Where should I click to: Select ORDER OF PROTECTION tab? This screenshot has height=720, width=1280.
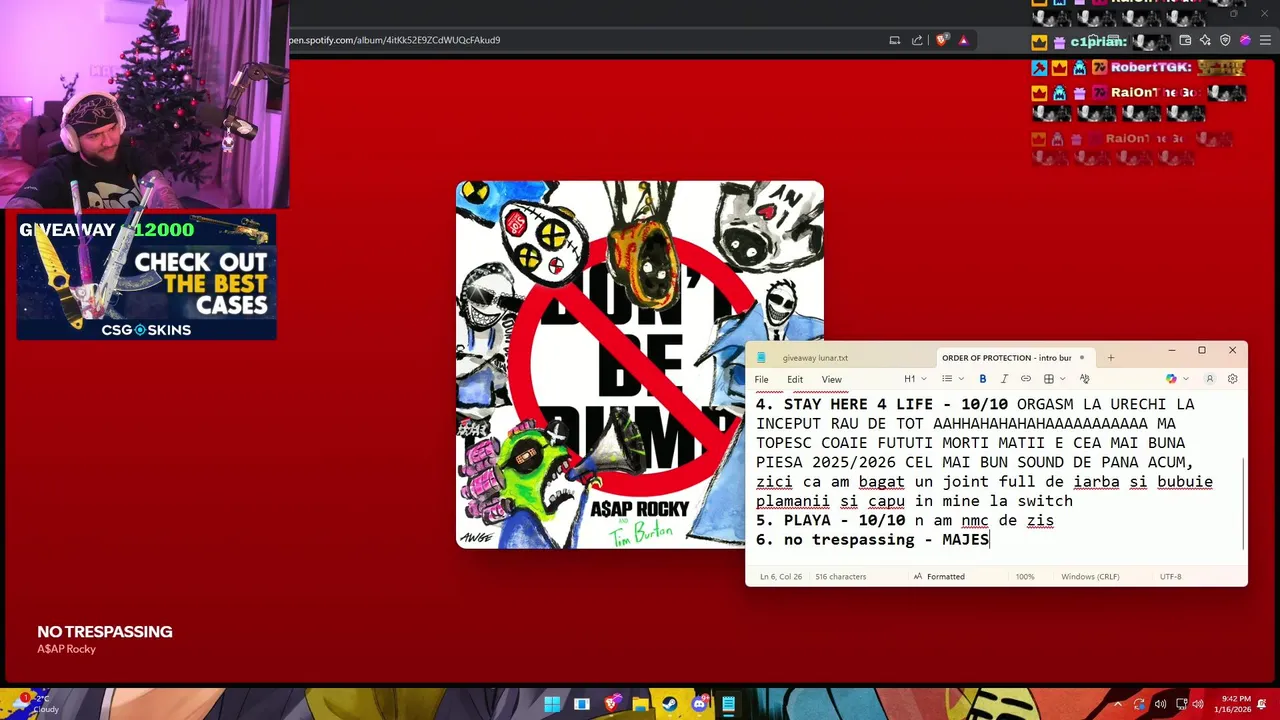1006,358
